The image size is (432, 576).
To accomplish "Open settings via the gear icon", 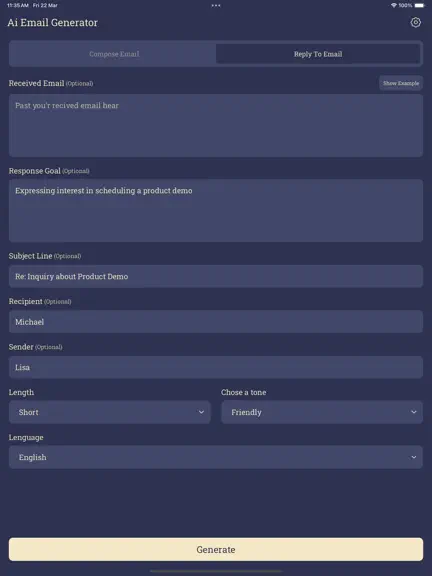I will coord(415,22).
